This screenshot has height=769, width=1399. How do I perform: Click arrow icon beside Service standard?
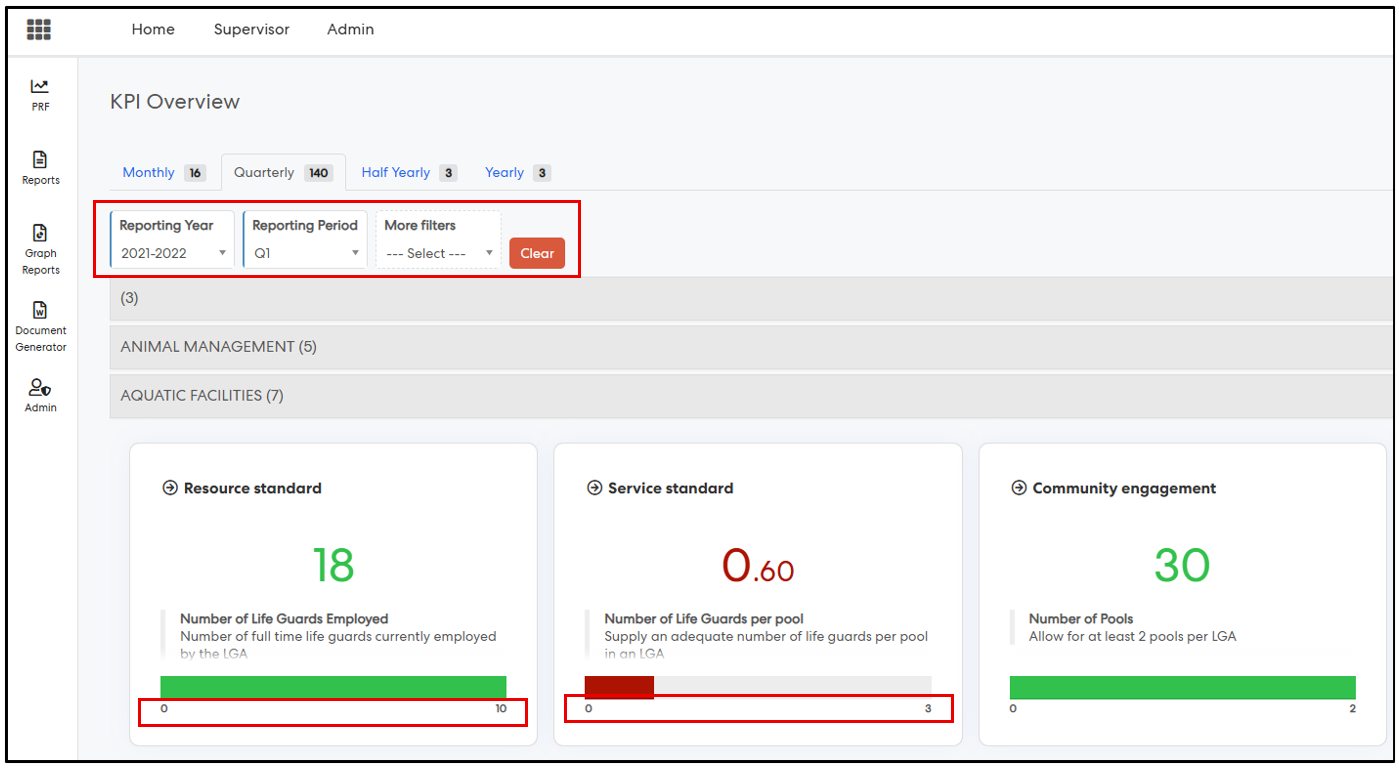click(594, 489)
